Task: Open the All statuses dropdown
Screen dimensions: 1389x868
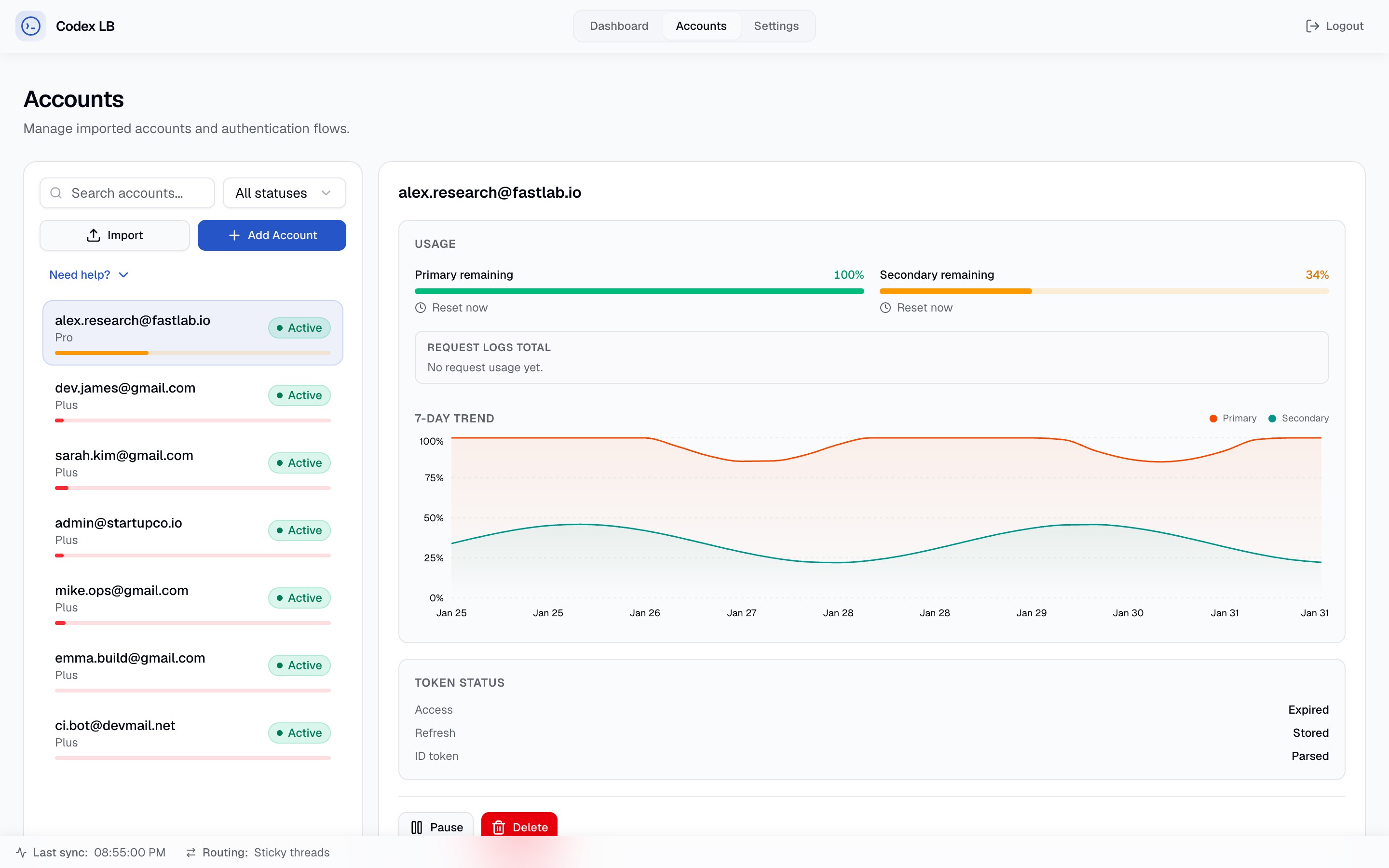Action: (x=284, y=193)
